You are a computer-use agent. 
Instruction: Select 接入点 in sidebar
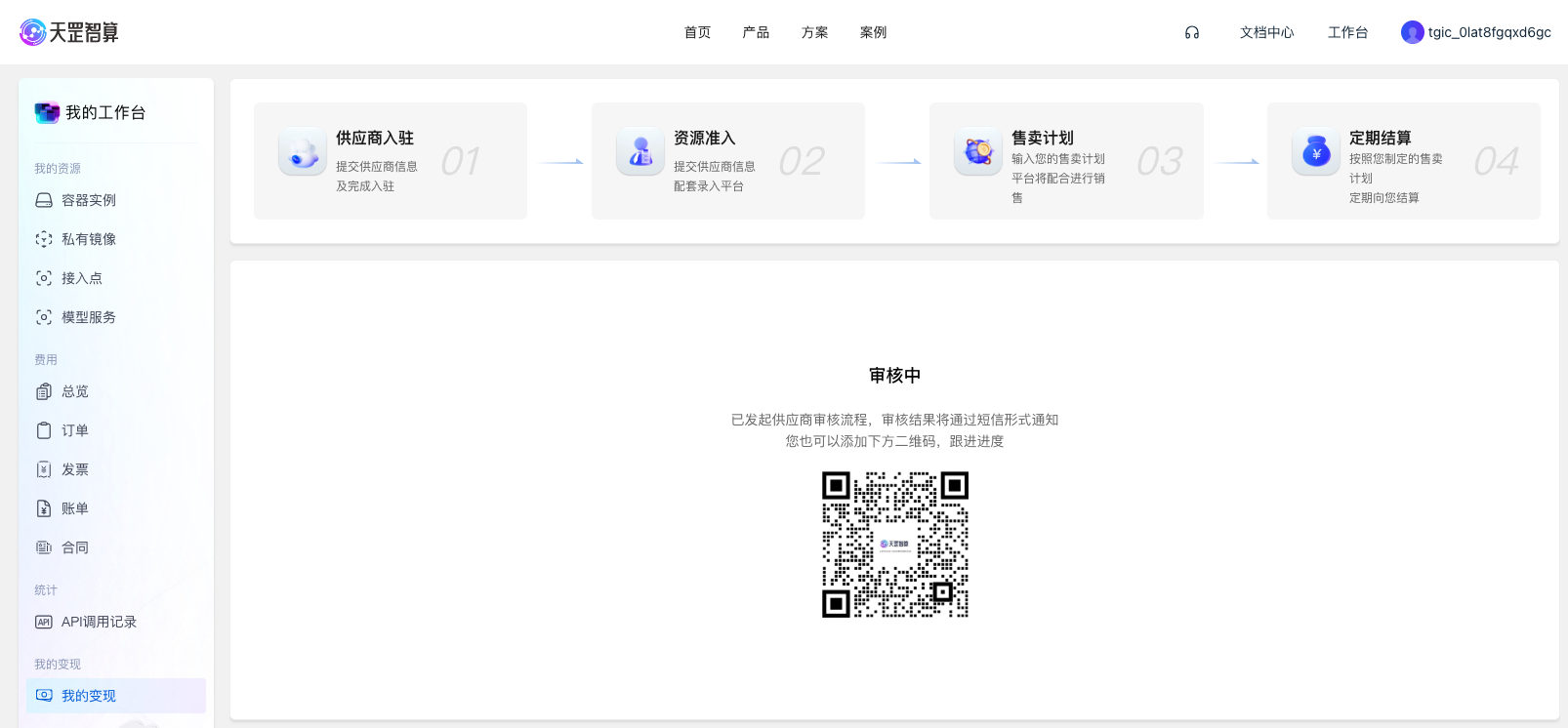[x=116, y=278]
